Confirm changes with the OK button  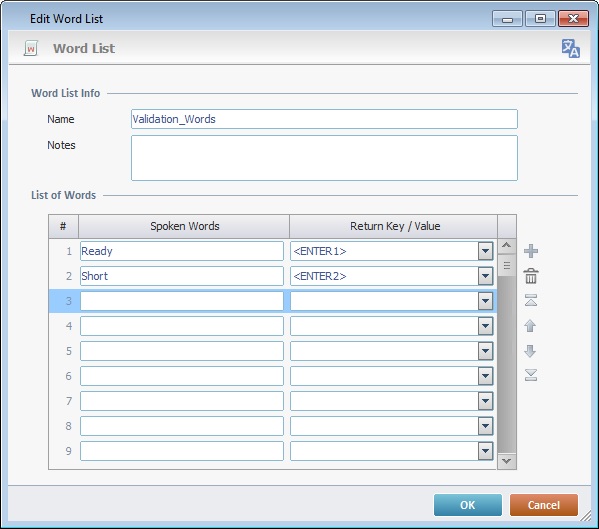(468, 505)
